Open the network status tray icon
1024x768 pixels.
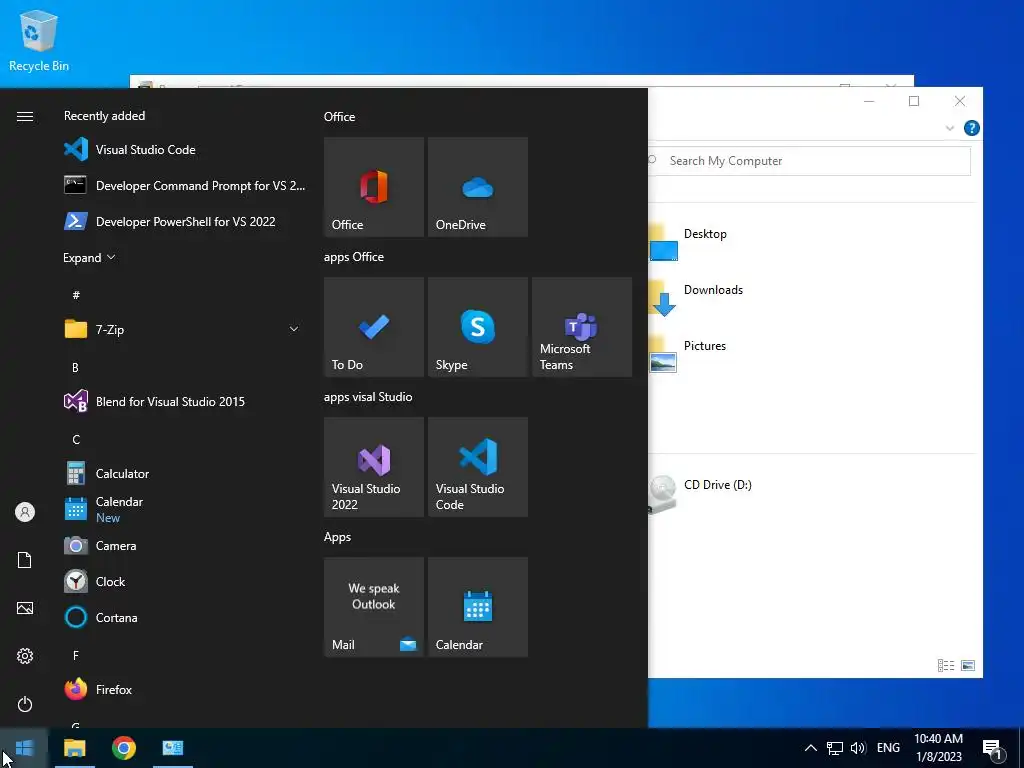[835, 748]
